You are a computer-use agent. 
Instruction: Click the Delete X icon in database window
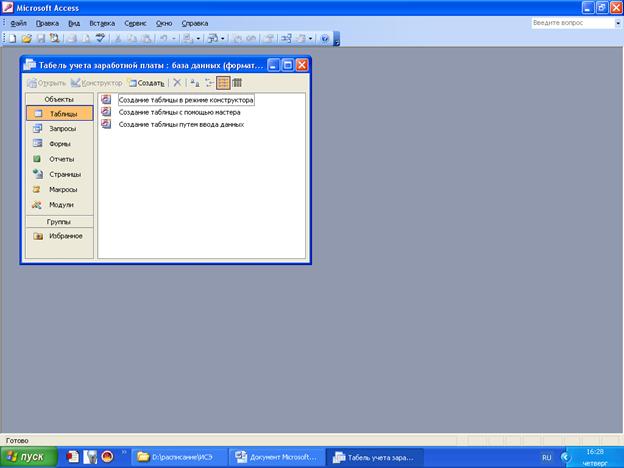[x=177, y=83]
